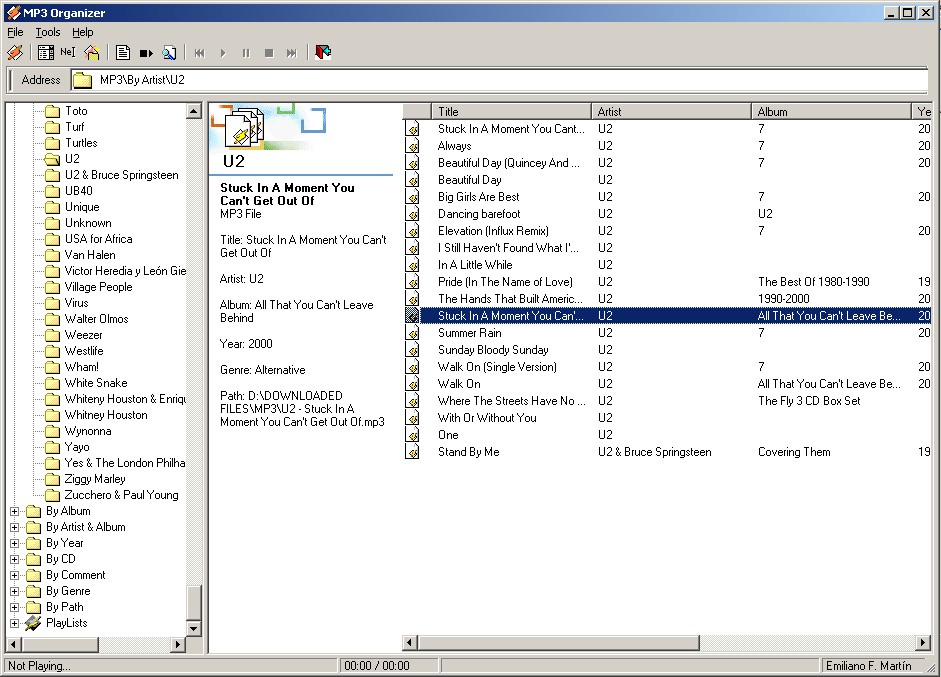Select the USA for Africa folder
Screen dimensions: 941x677
98,239
